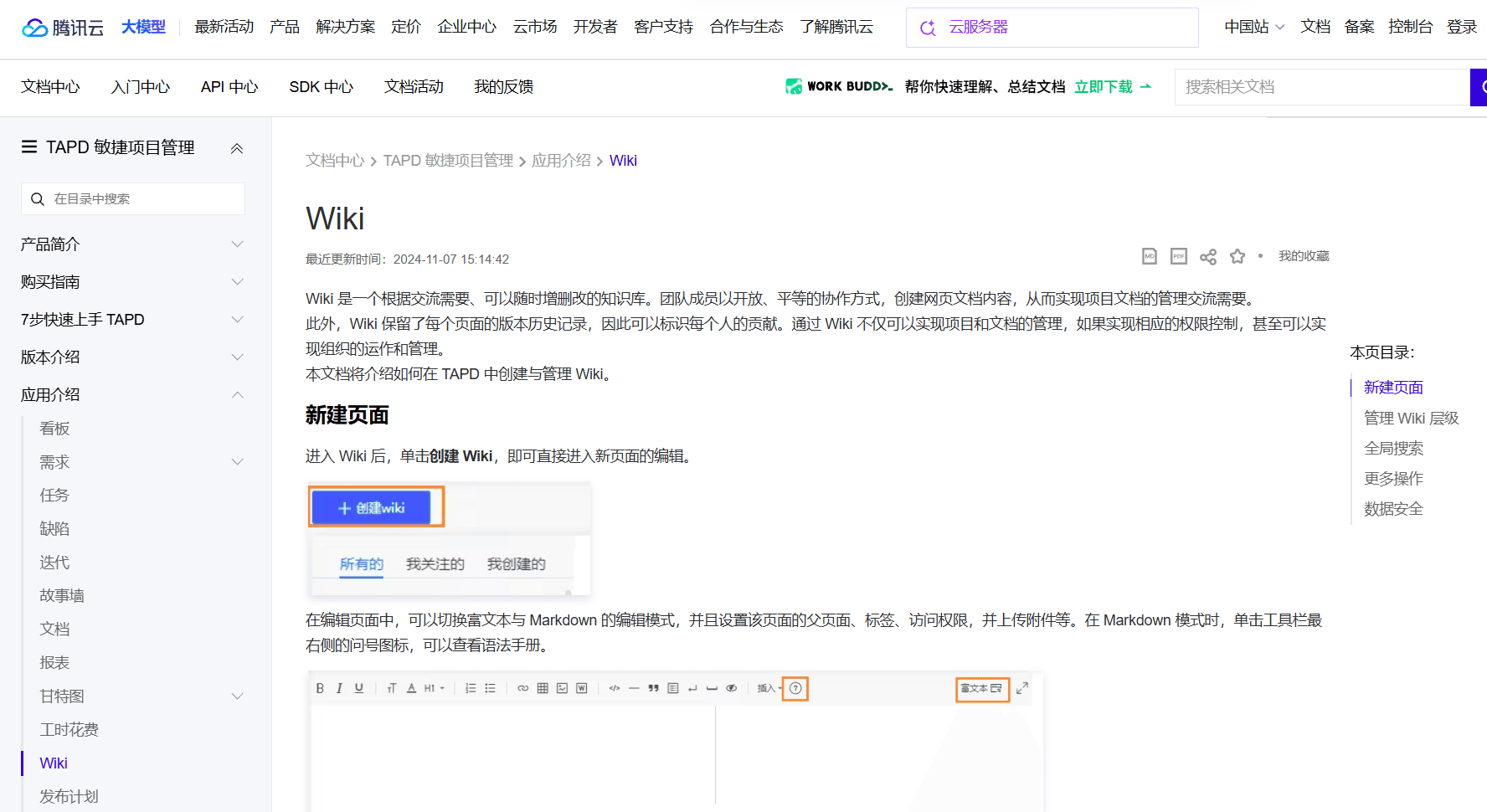Click the MD export icon under the Wiki title
Image resolution: width=1487 pixels, height=812 pixels.
tap(1150, 256)
